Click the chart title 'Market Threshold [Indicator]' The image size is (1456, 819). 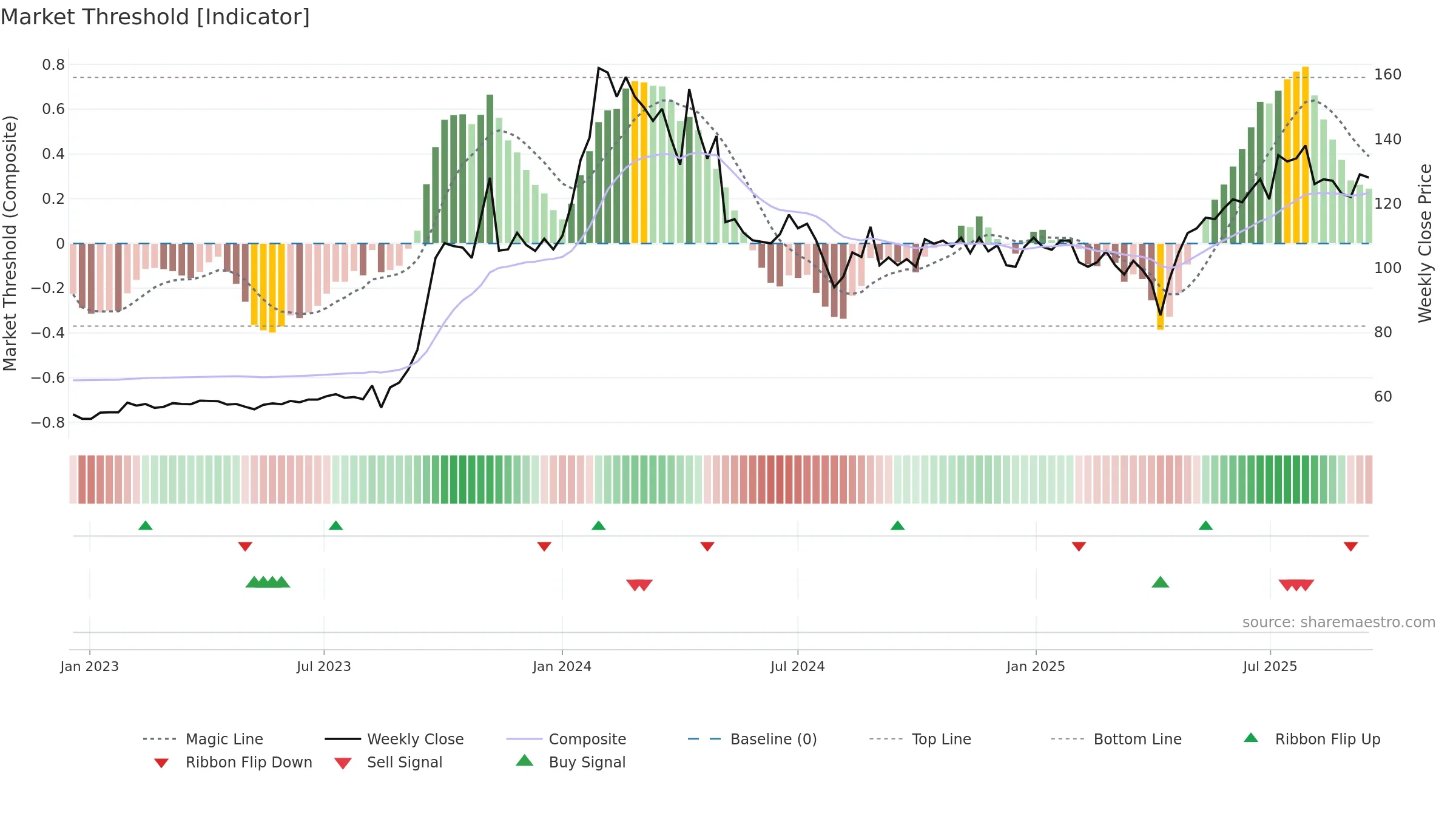(155, 17)
